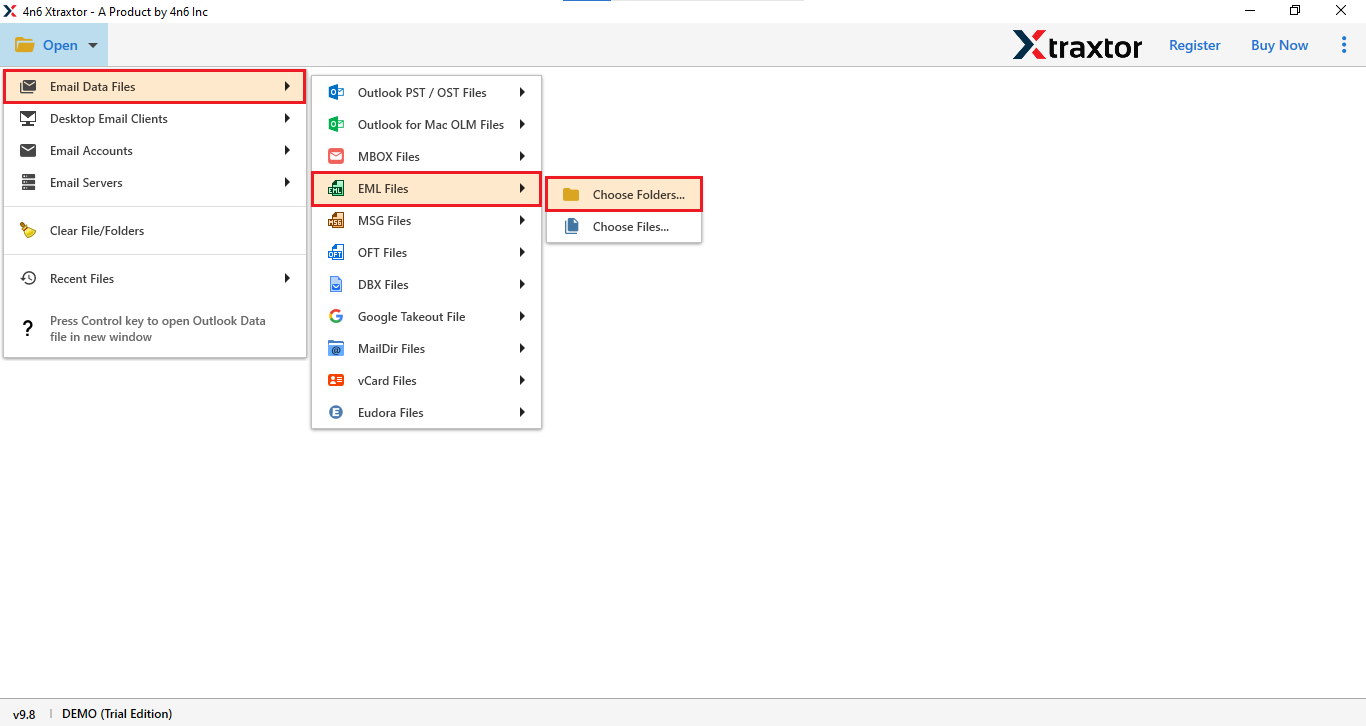Select the Outlook PST / OST Files icon
The height and width of the screenshot is (726, 1366).
pyautogui.click(x=336, y=92)
